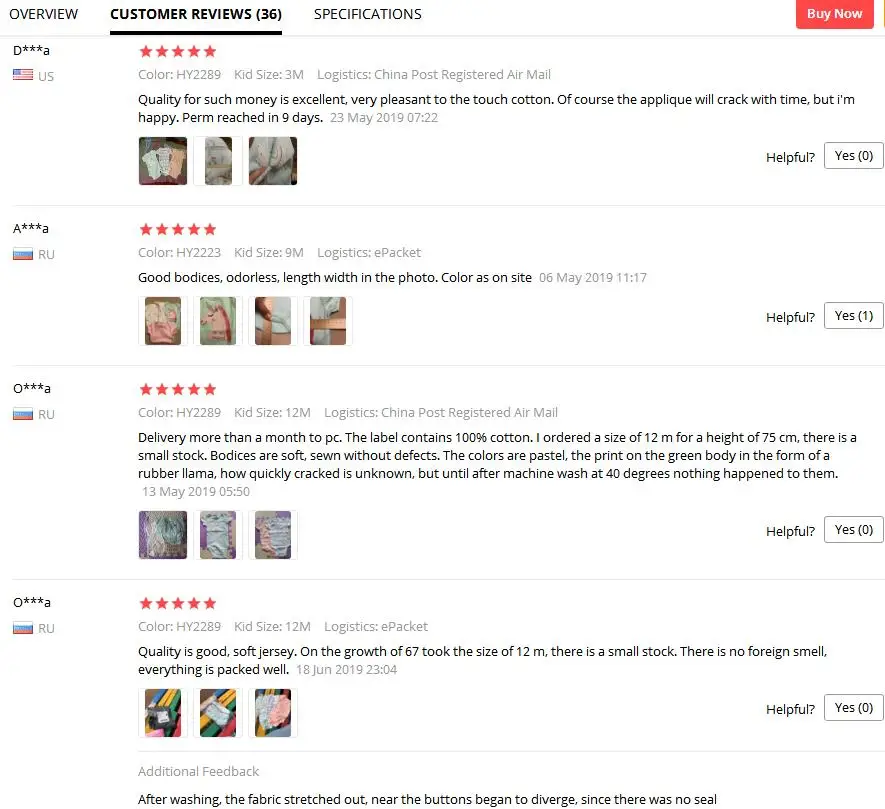Open the Overview tab

tap(43, 14)
